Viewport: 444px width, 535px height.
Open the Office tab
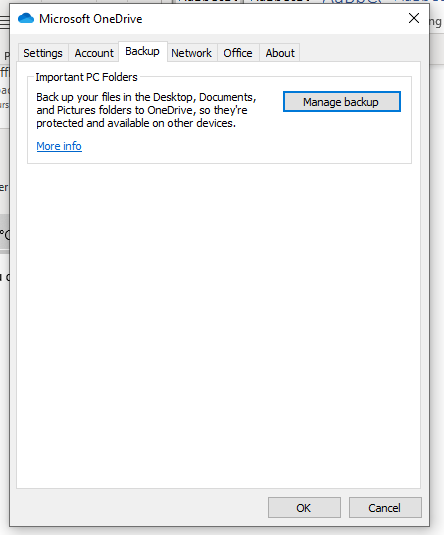(238, 53)
